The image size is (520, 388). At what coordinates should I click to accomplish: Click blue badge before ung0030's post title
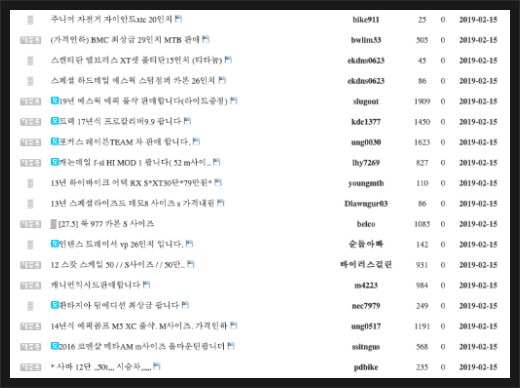click(x=55, y=141)
